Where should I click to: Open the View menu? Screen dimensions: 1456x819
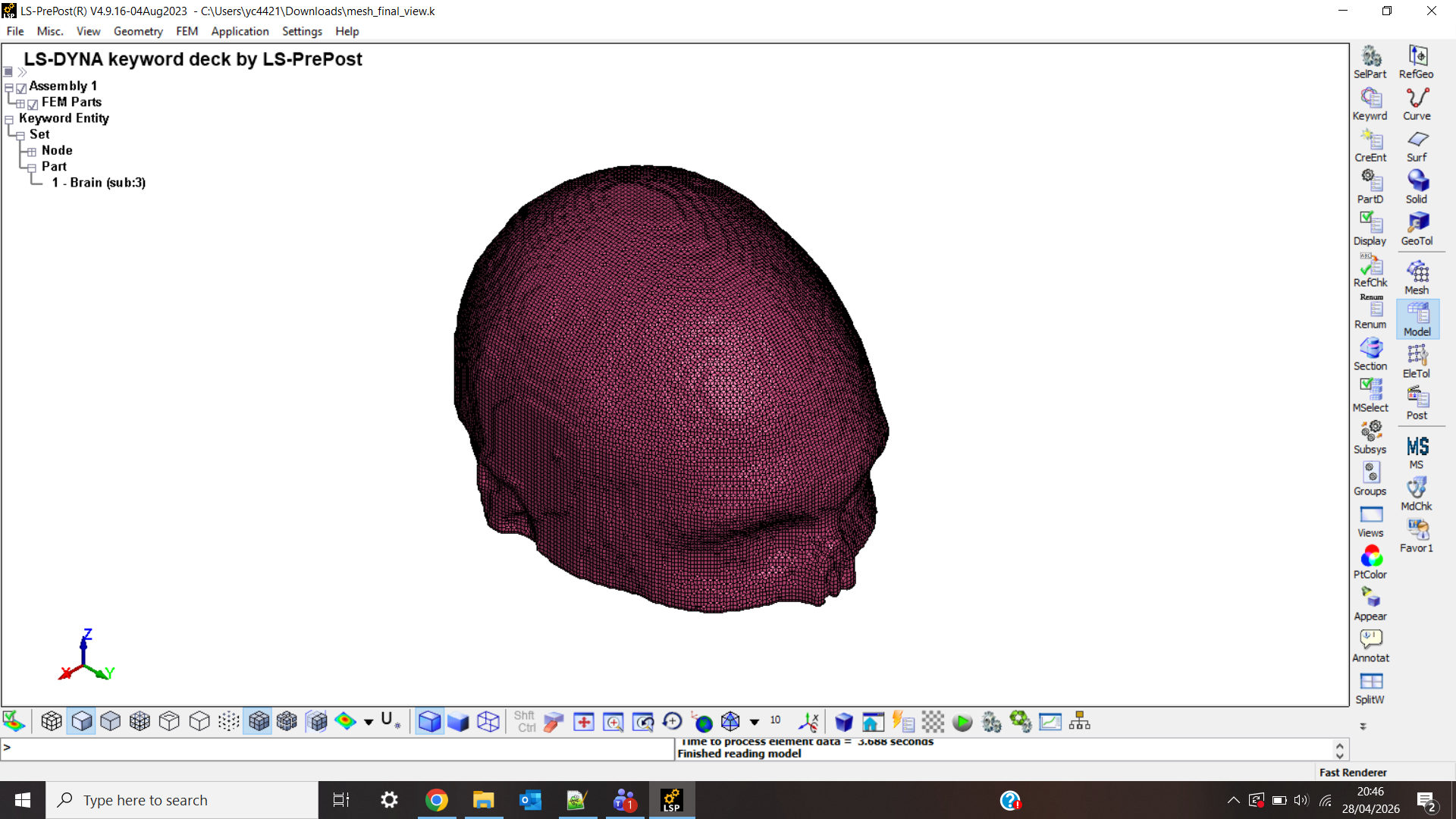[88, 31]
